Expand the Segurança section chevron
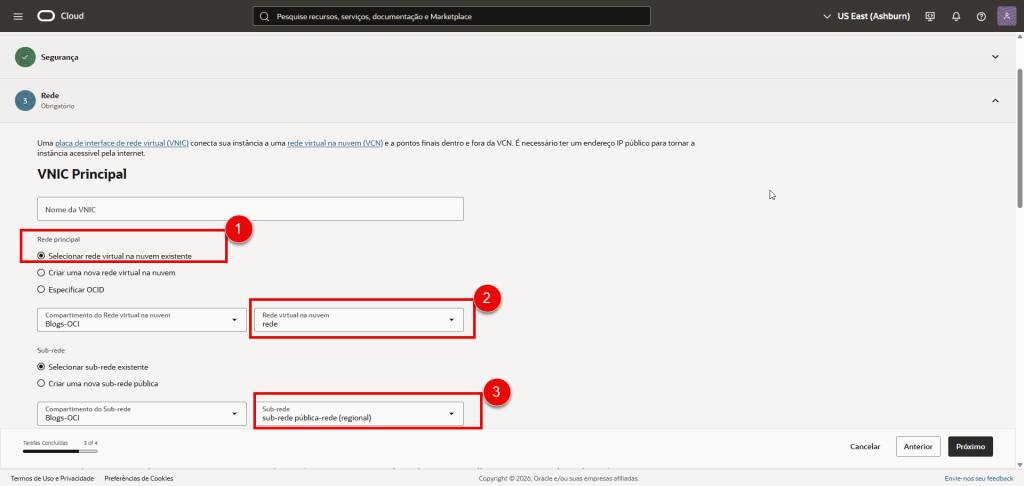Image resolution: width=1024 pixels, height=486 pixels. [x=995, y=57]
